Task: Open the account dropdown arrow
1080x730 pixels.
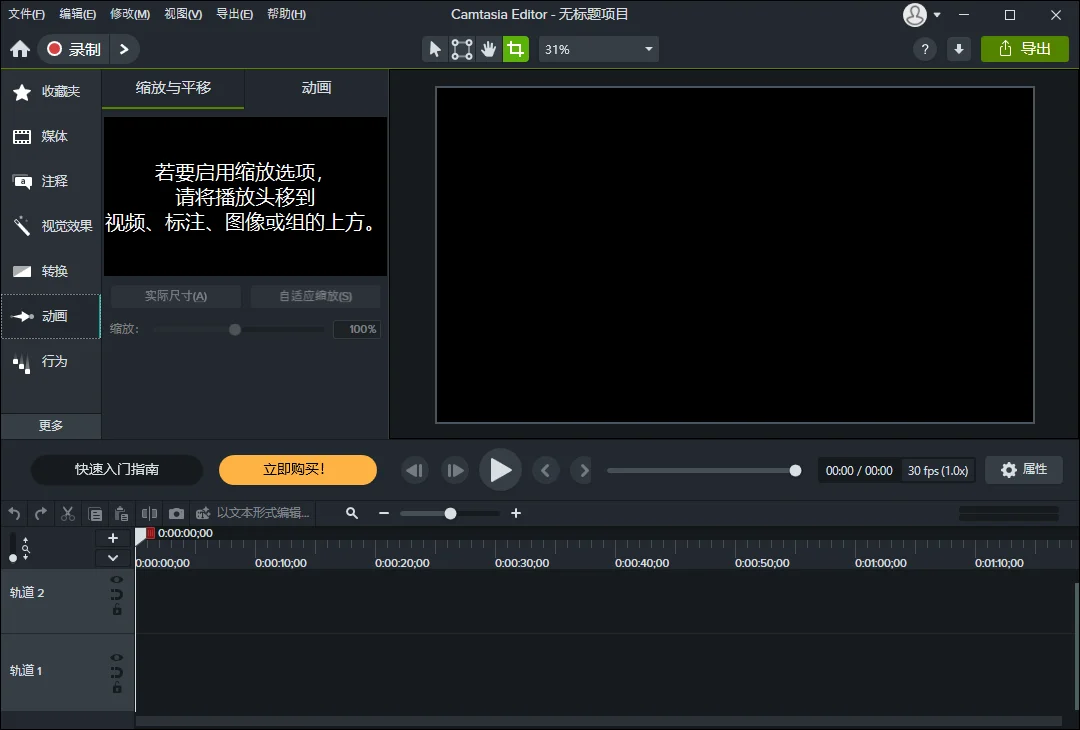Action: click(937, 14)
